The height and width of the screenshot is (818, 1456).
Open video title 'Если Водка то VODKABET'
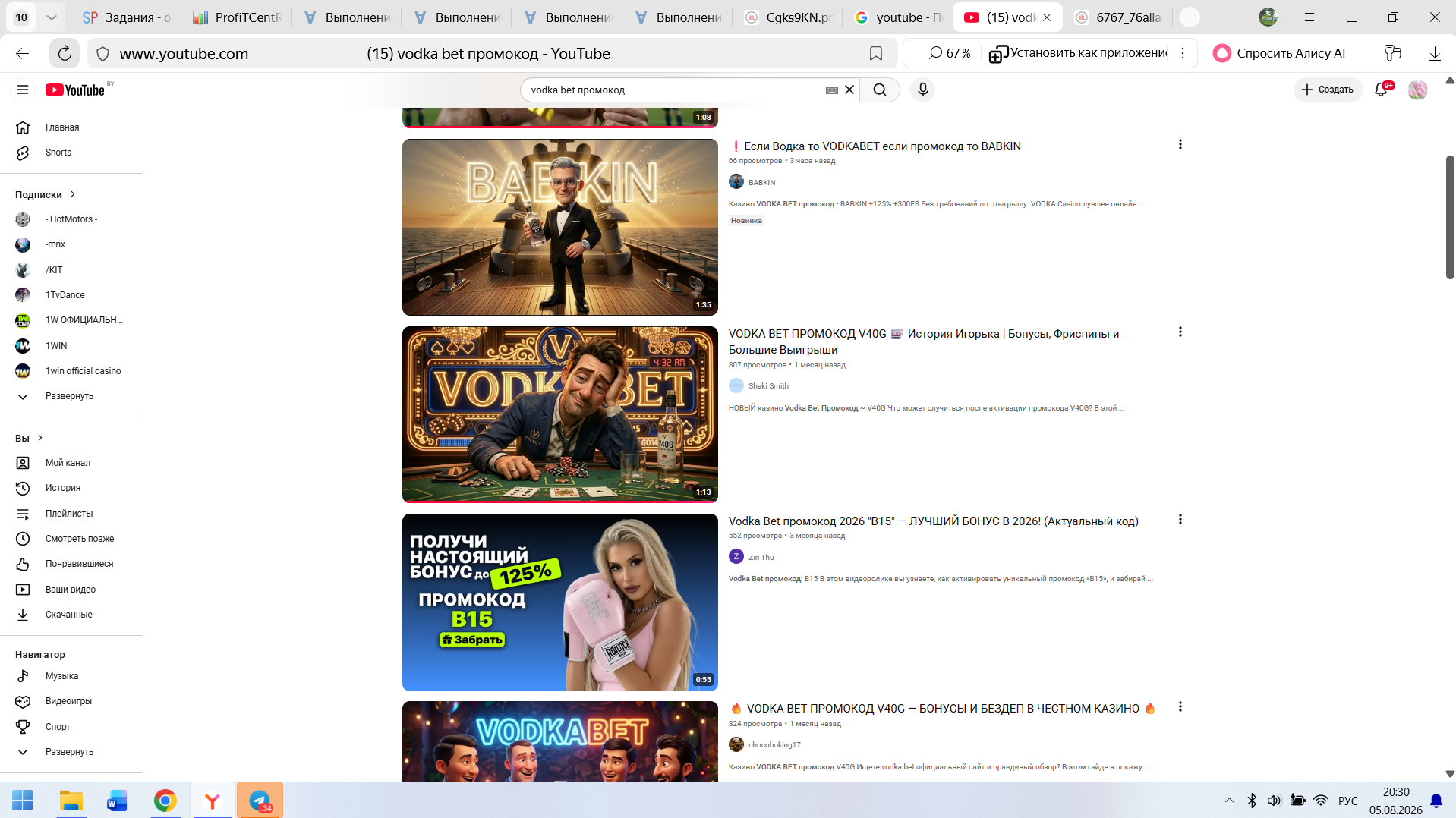click(875, 146)
